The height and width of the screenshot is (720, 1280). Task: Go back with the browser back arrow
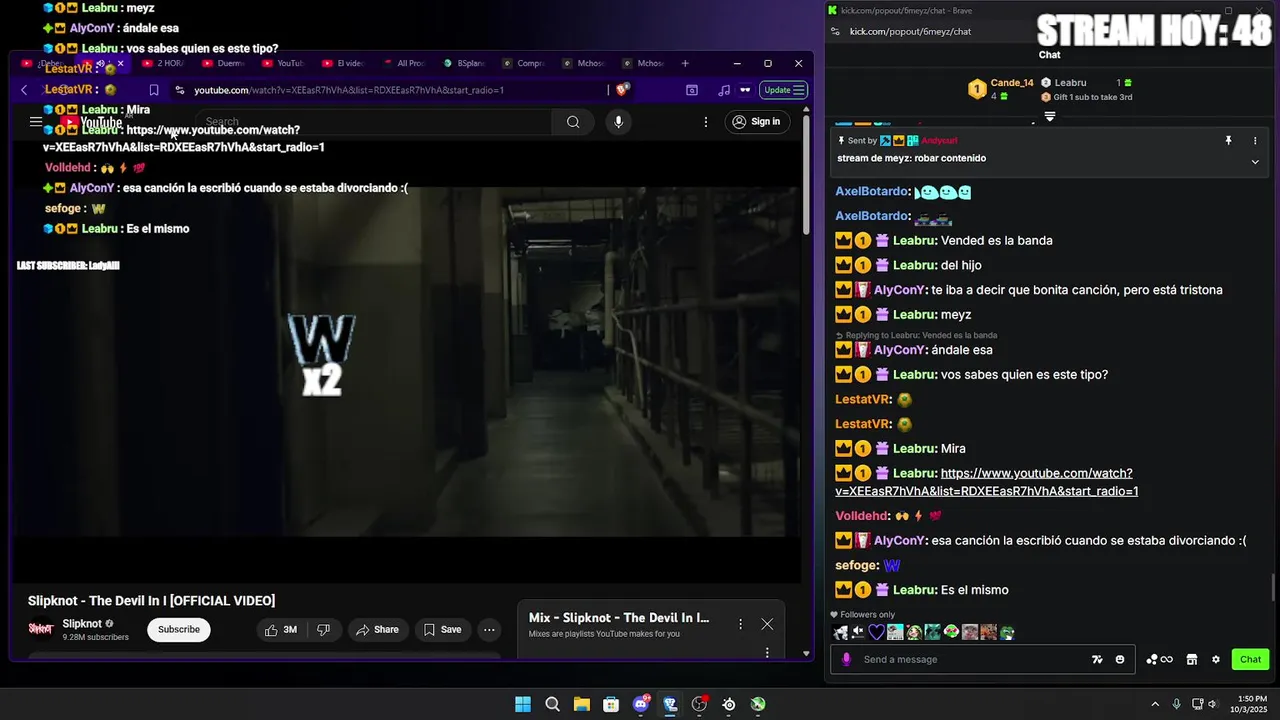tap(24, 90)
